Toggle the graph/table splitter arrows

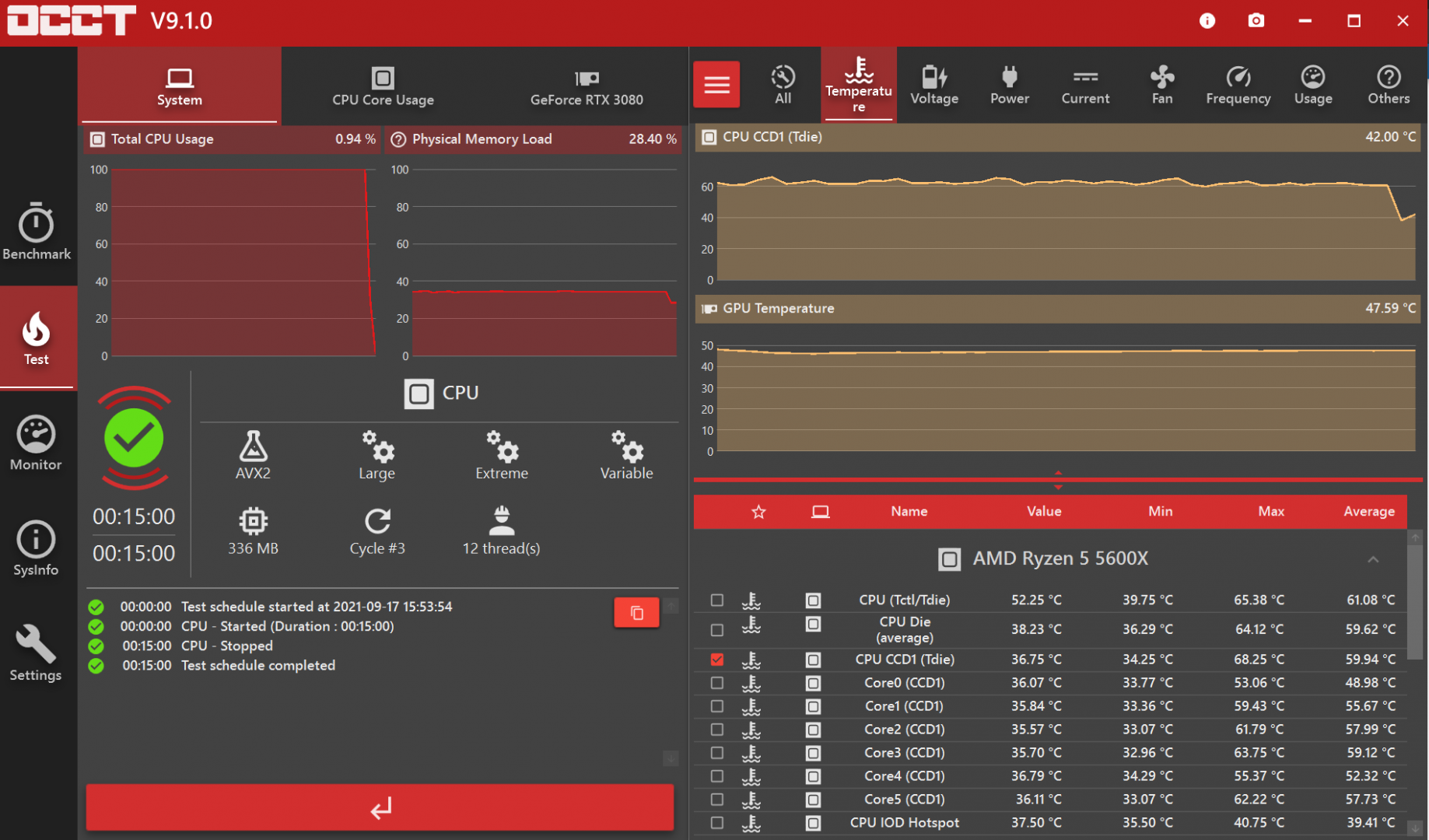pyautogui.click(x=1058, y=479)
